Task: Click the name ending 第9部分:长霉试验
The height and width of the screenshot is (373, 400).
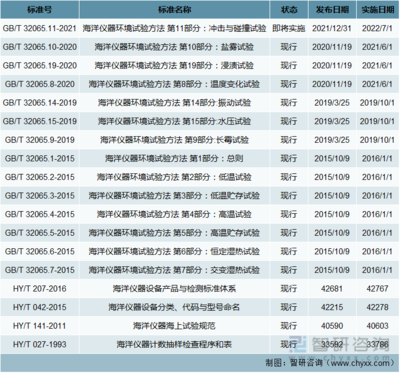Action: (x=174, y=140)
